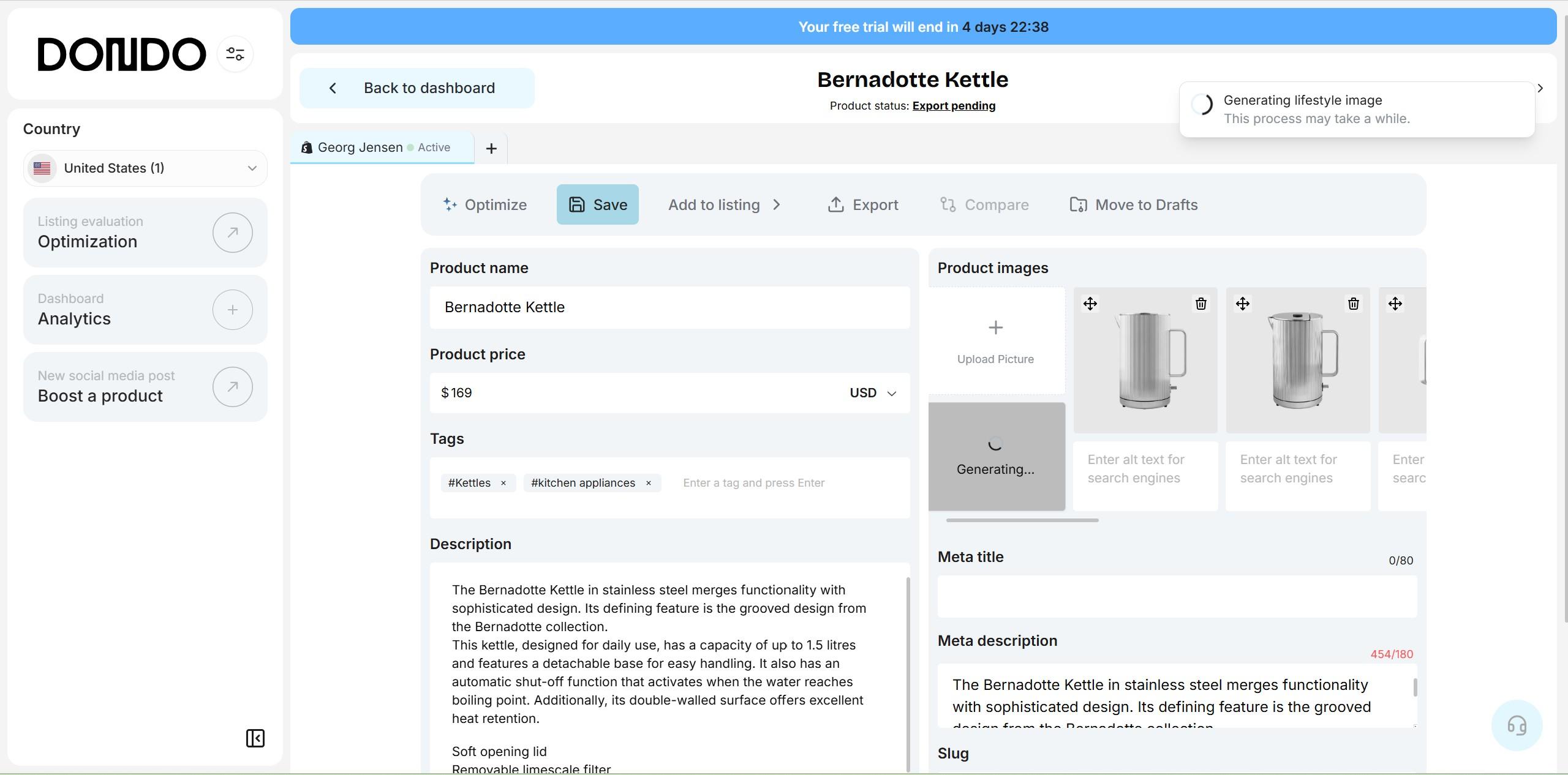Remove the #Kettles tag
The height and width of the screenshot is (775, 1568).
503,483
